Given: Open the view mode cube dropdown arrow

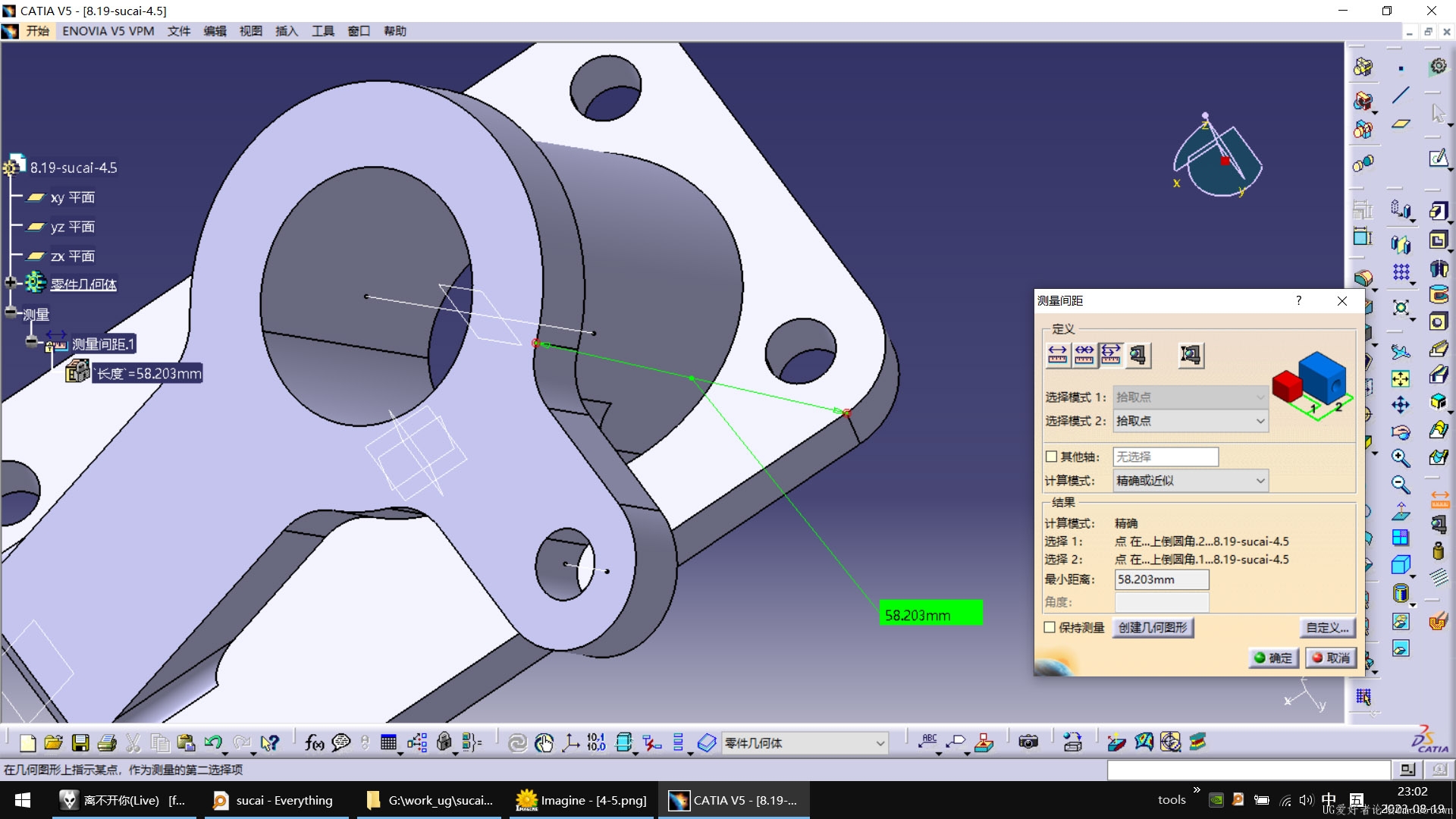Looking at the screenshot, I should (x=1413, y=576).
